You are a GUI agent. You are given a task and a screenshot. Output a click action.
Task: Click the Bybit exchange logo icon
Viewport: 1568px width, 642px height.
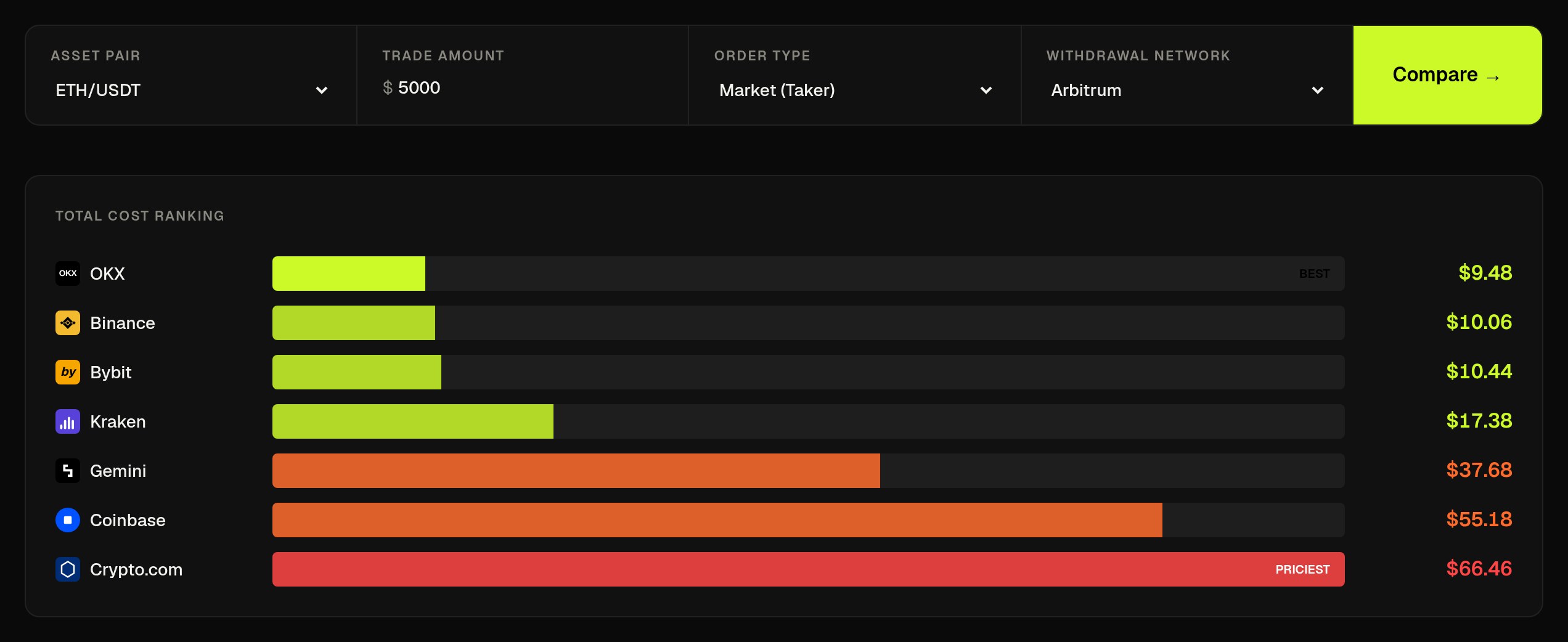click(68, 372)
